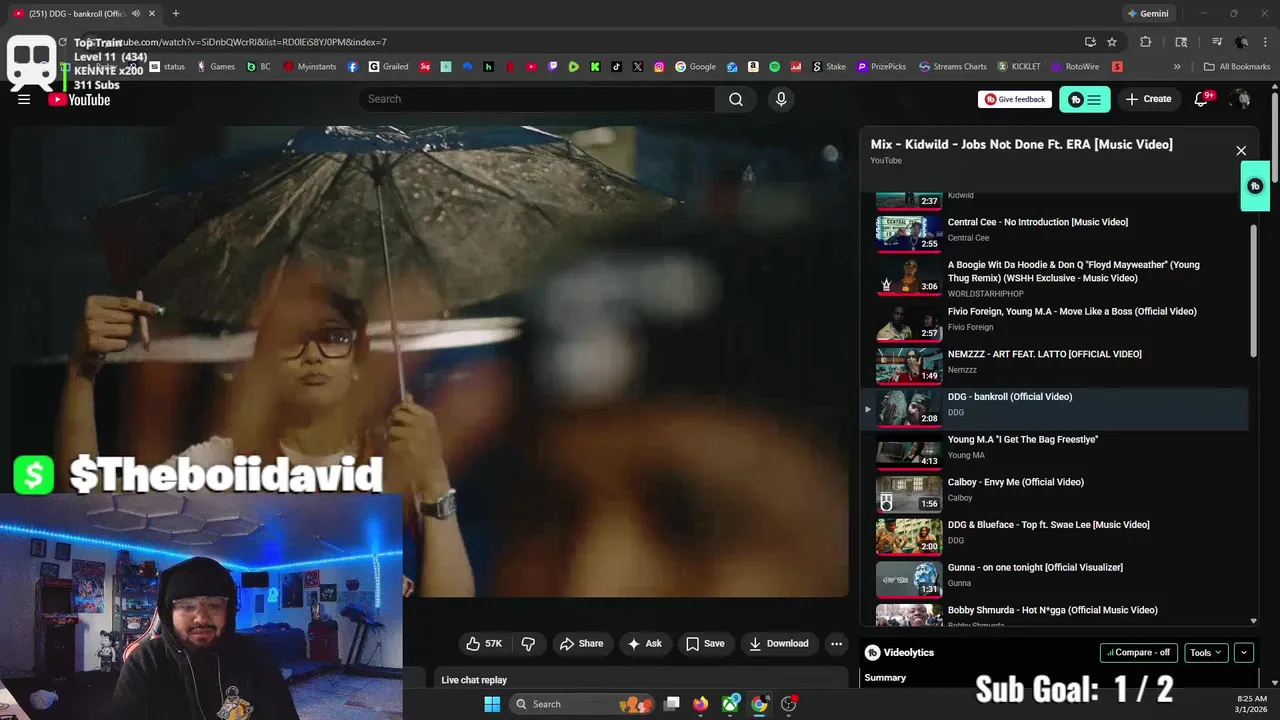The height and width of the screenshot is (720, 1280).
Task: Open the Gemini button in Chrome title bar
Action: click(x=1148, y=14)
